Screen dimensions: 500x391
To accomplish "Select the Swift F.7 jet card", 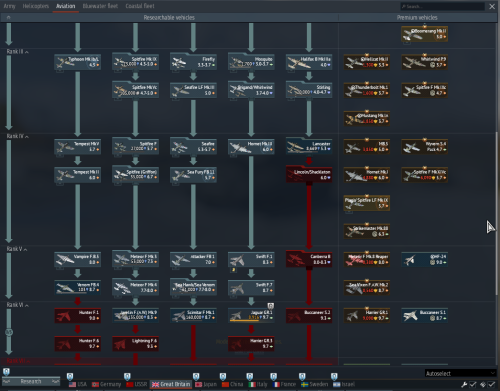I will pyautogui.click(x=251, y=287).
